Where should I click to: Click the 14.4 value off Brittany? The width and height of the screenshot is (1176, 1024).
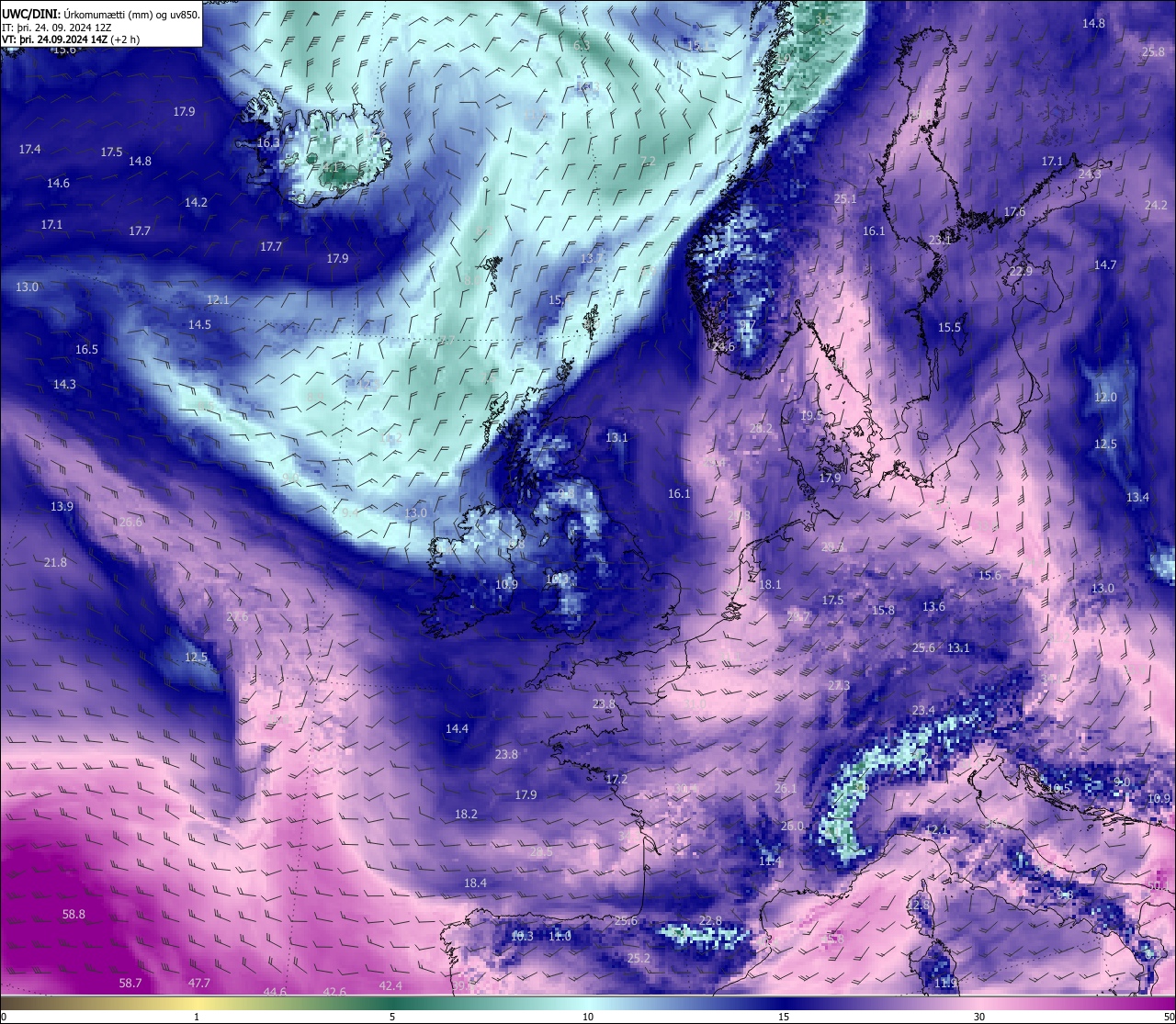click(457, 728)
